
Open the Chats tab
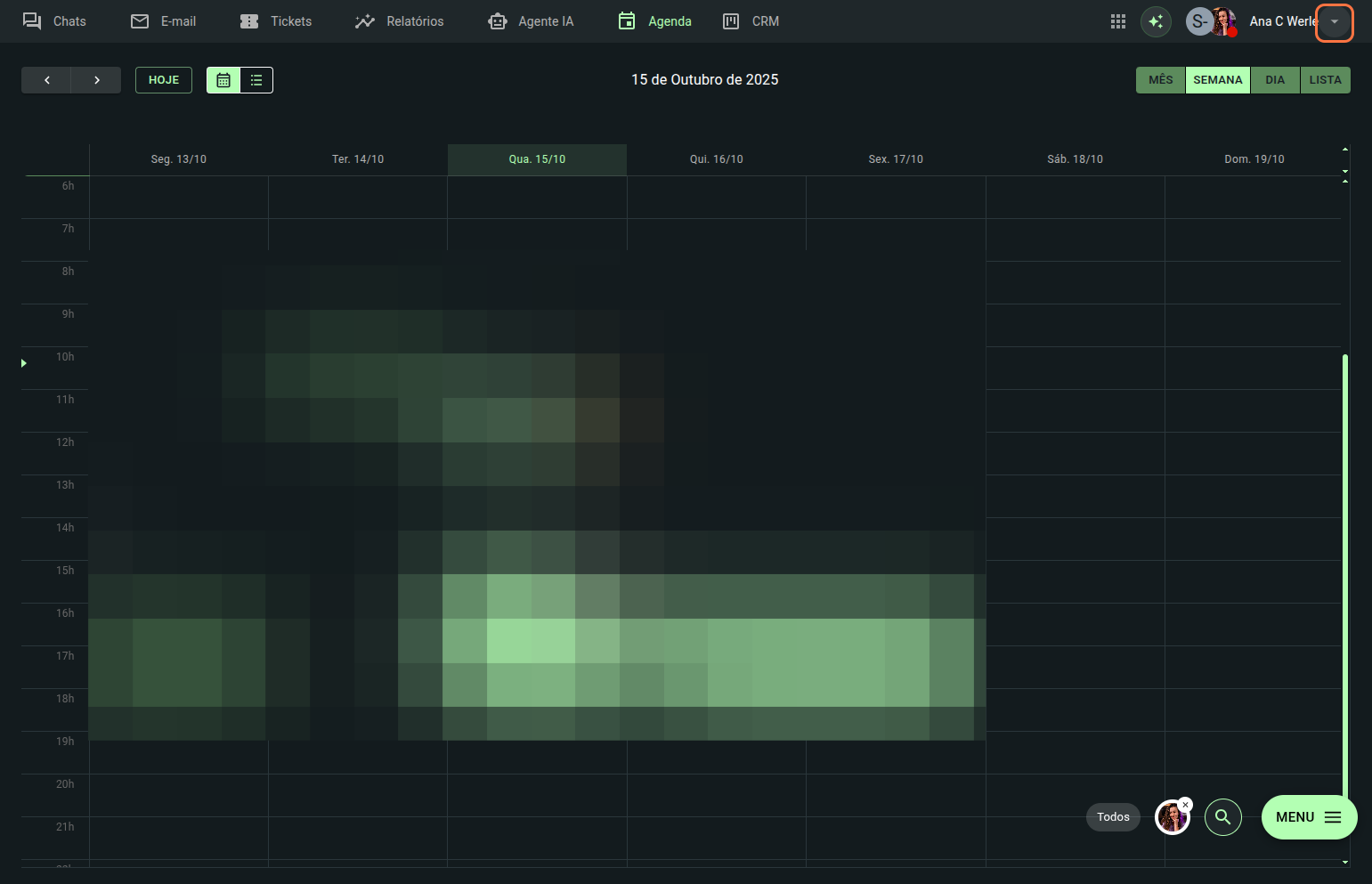54,21
